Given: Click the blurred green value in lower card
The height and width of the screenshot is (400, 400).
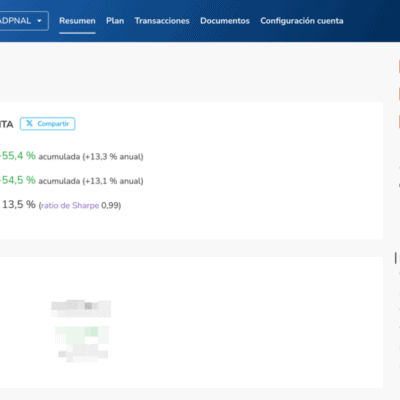Looking at the screenshot, I should point(82,335).
